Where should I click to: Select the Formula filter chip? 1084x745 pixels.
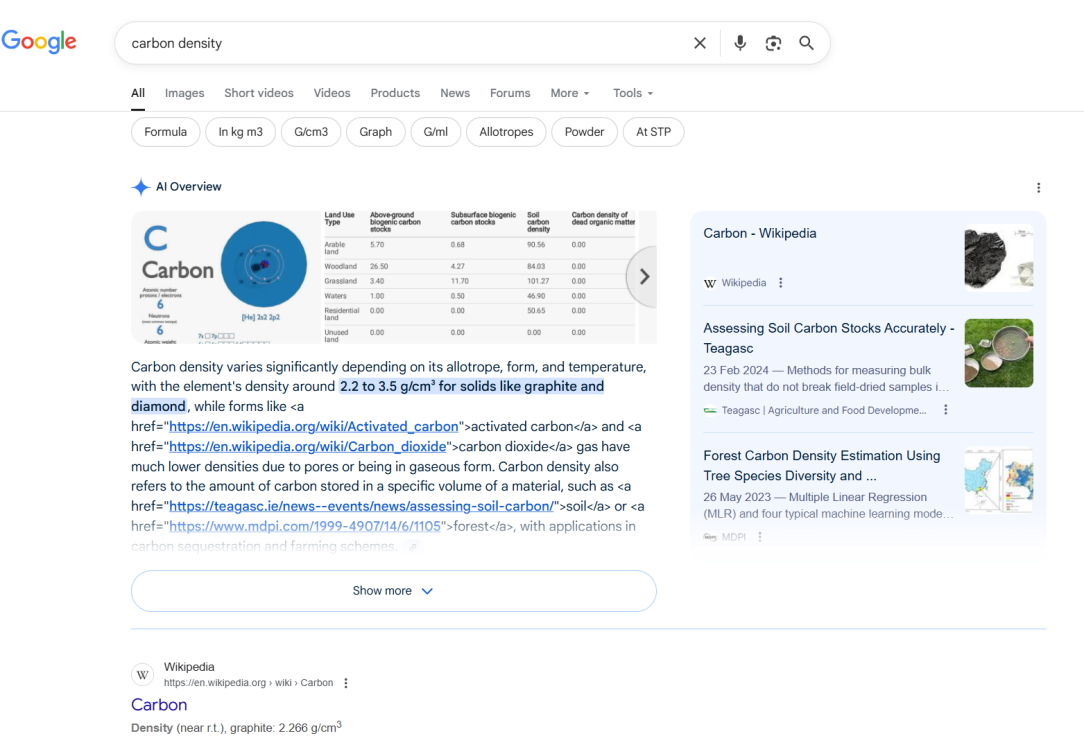click(165, 132)
